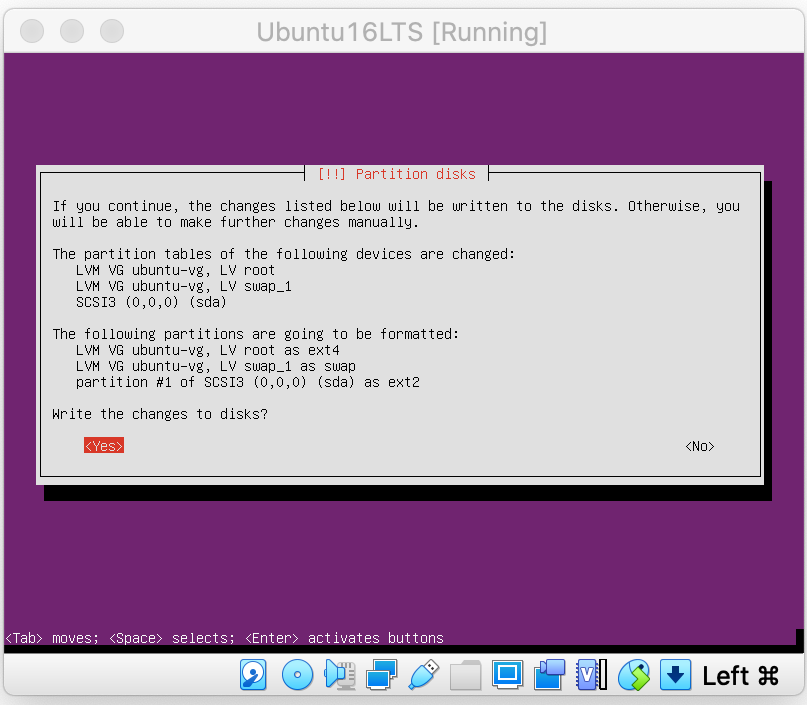The height and width of the screenshot is (705, 807).
Task: Click the 'Write the changes to disks?' text
Action: point(160,414)
